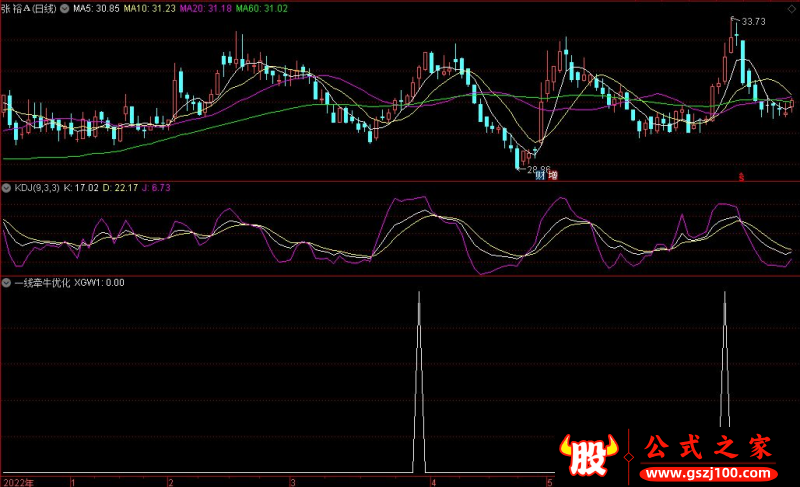Select the MA60 green moving average label
The image size is (800, 487).
[264, 8]
